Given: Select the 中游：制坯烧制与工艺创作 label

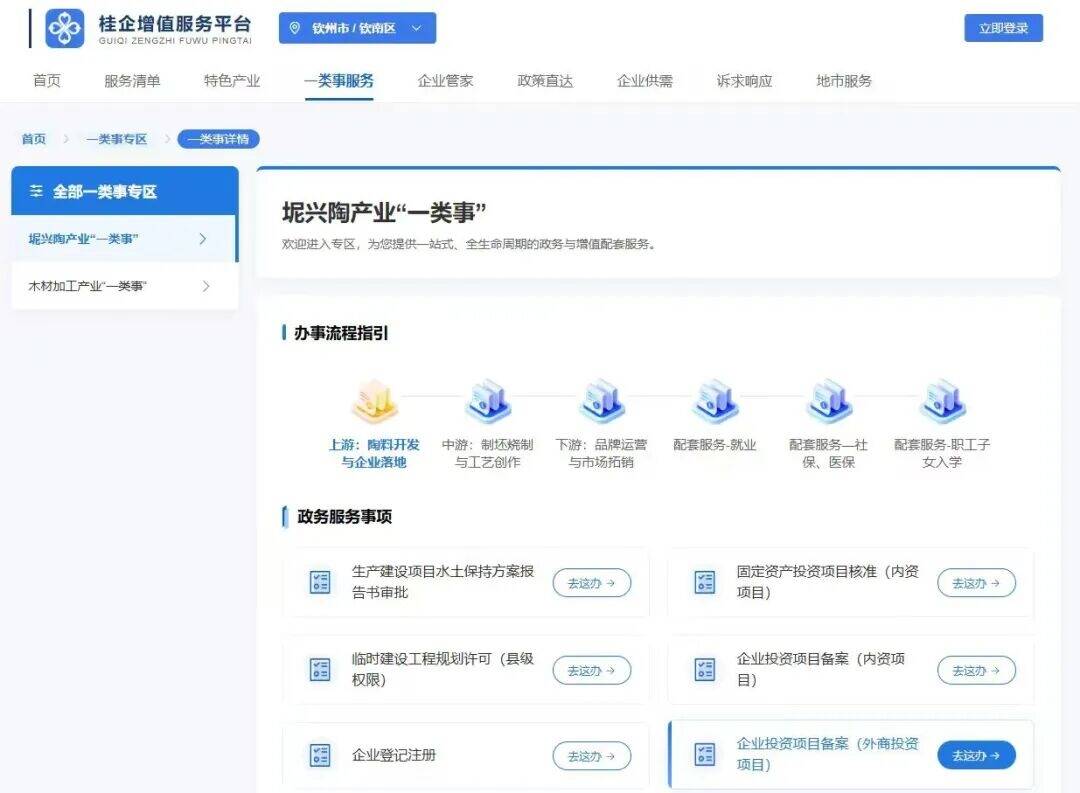Looking at the screenshot, I should (x=488, y=453).
